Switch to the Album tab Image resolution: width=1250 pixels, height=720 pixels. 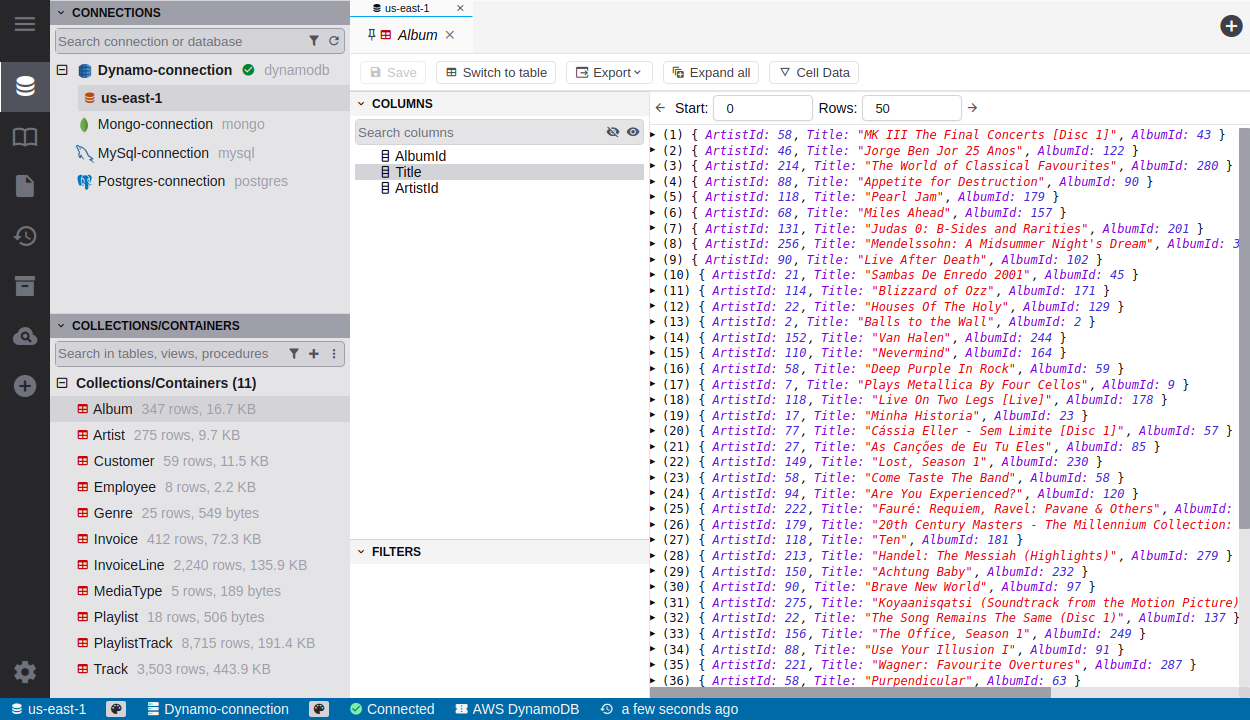[x=417, y=35]
